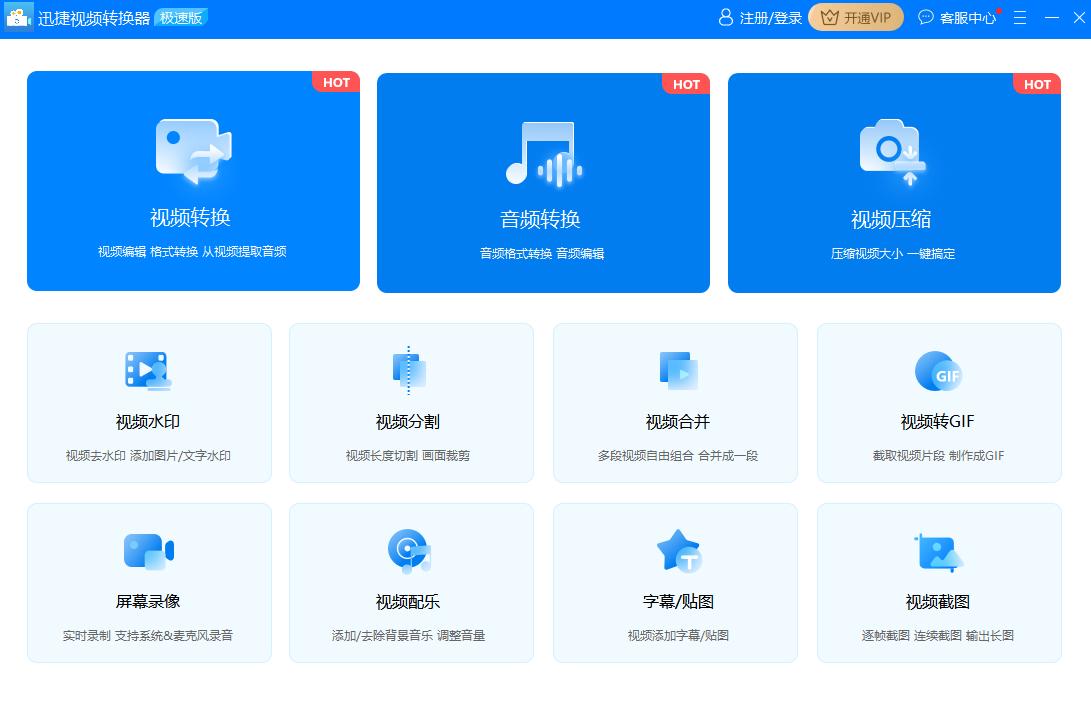
Task: Open the 注册/登录 login page
Action: 770,18
